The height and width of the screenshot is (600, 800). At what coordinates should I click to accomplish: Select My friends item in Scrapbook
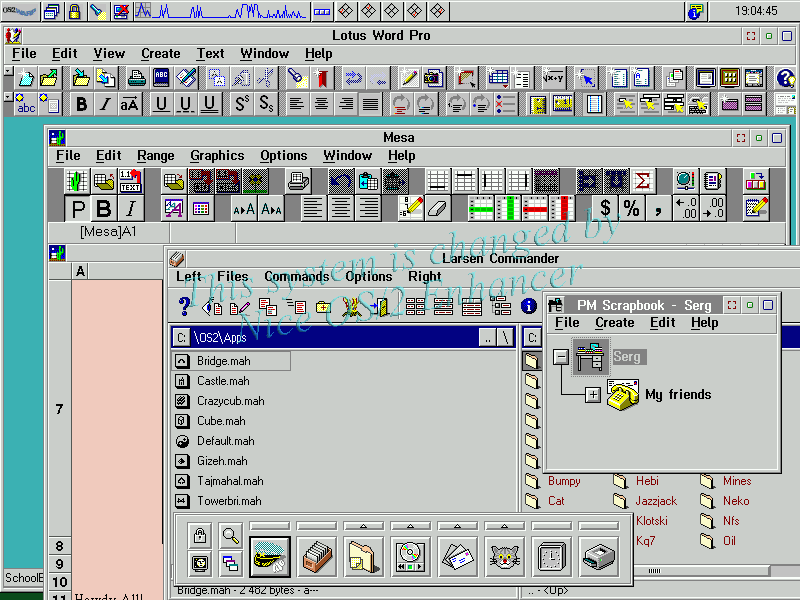[x=678, y=394]
